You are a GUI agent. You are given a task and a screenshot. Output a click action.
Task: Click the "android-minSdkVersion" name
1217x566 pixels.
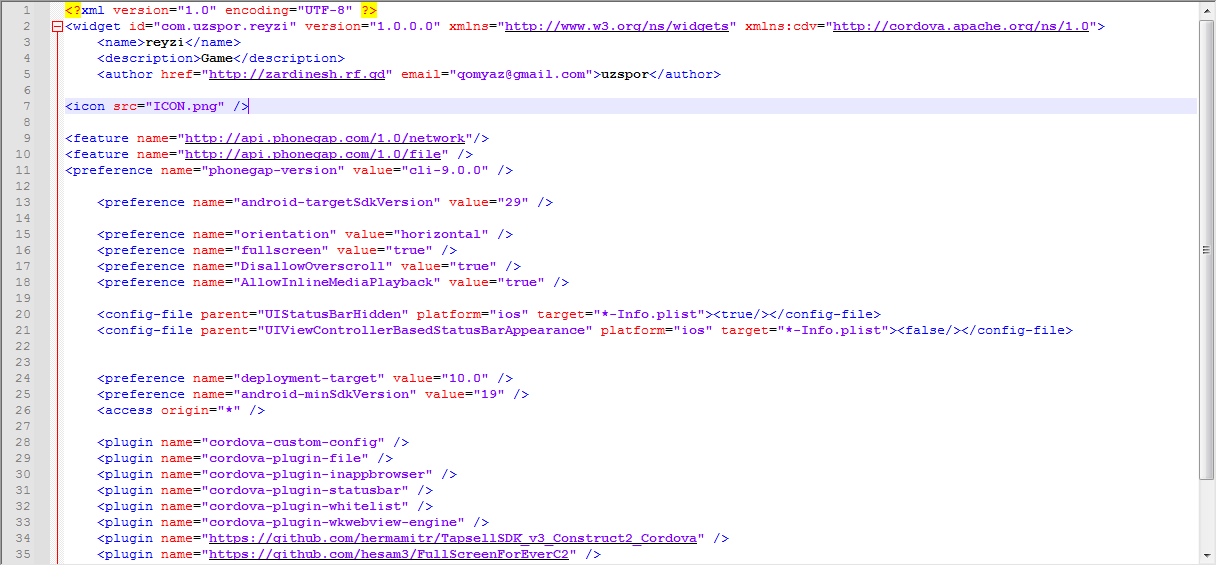[x=325, y=394]
